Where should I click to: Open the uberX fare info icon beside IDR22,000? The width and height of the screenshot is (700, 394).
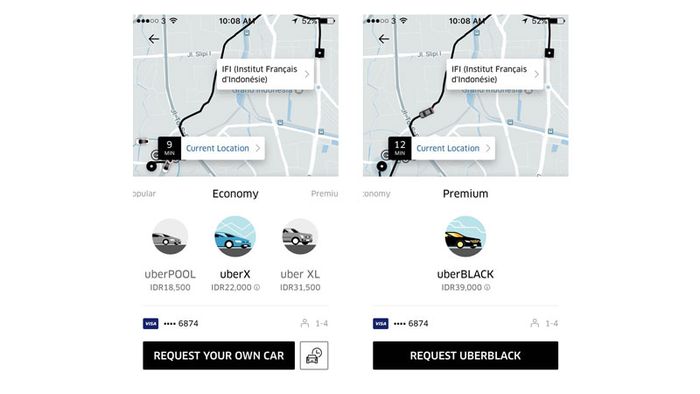click(x=257, y=288)
